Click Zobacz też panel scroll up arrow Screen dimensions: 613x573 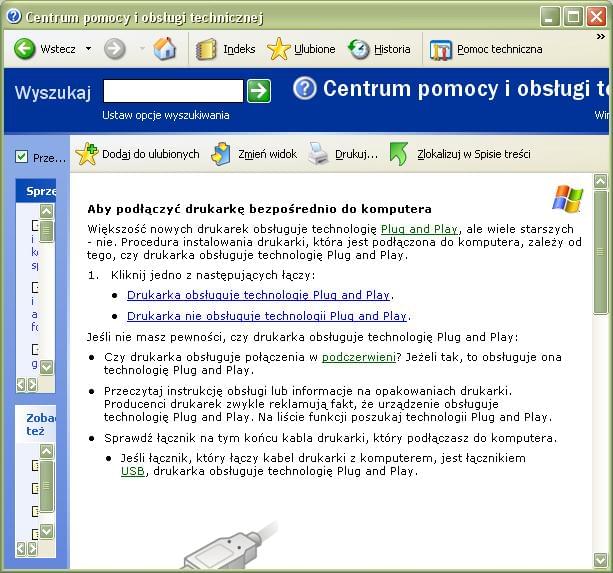[x=46, y=451]
